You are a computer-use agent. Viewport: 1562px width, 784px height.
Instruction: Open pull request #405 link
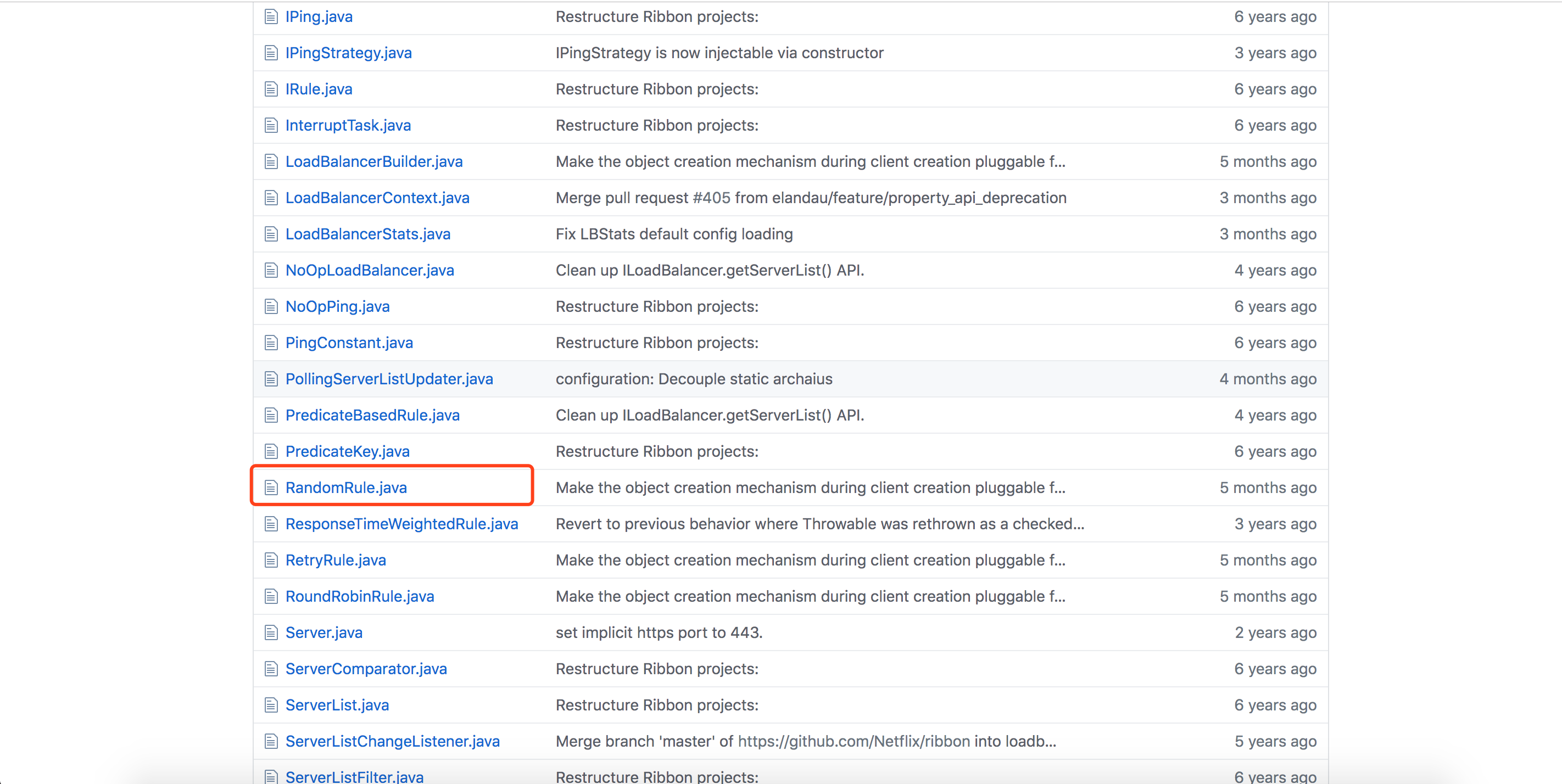(712, 198)
